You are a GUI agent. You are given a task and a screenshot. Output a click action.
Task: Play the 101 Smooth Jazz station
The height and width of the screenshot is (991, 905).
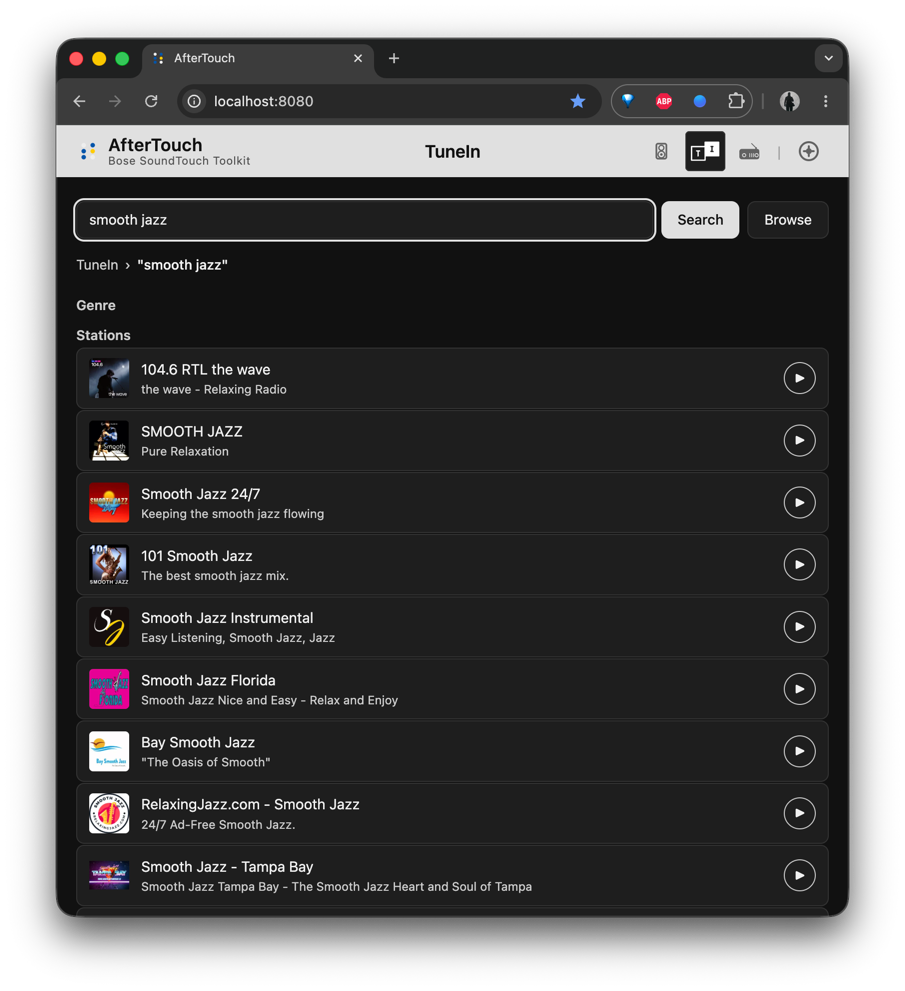click(799, 564)
